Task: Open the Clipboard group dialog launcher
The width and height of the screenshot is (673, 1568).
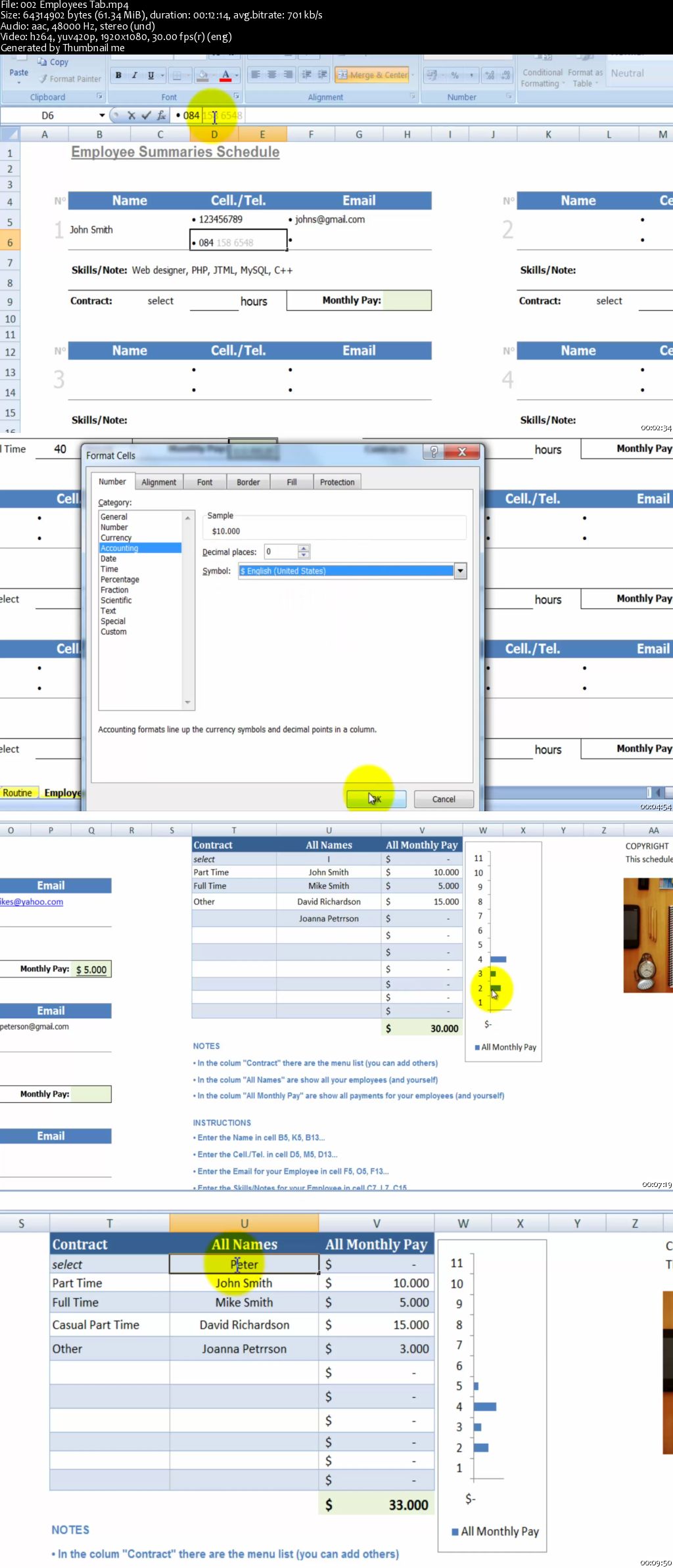Action: (100, 97)
